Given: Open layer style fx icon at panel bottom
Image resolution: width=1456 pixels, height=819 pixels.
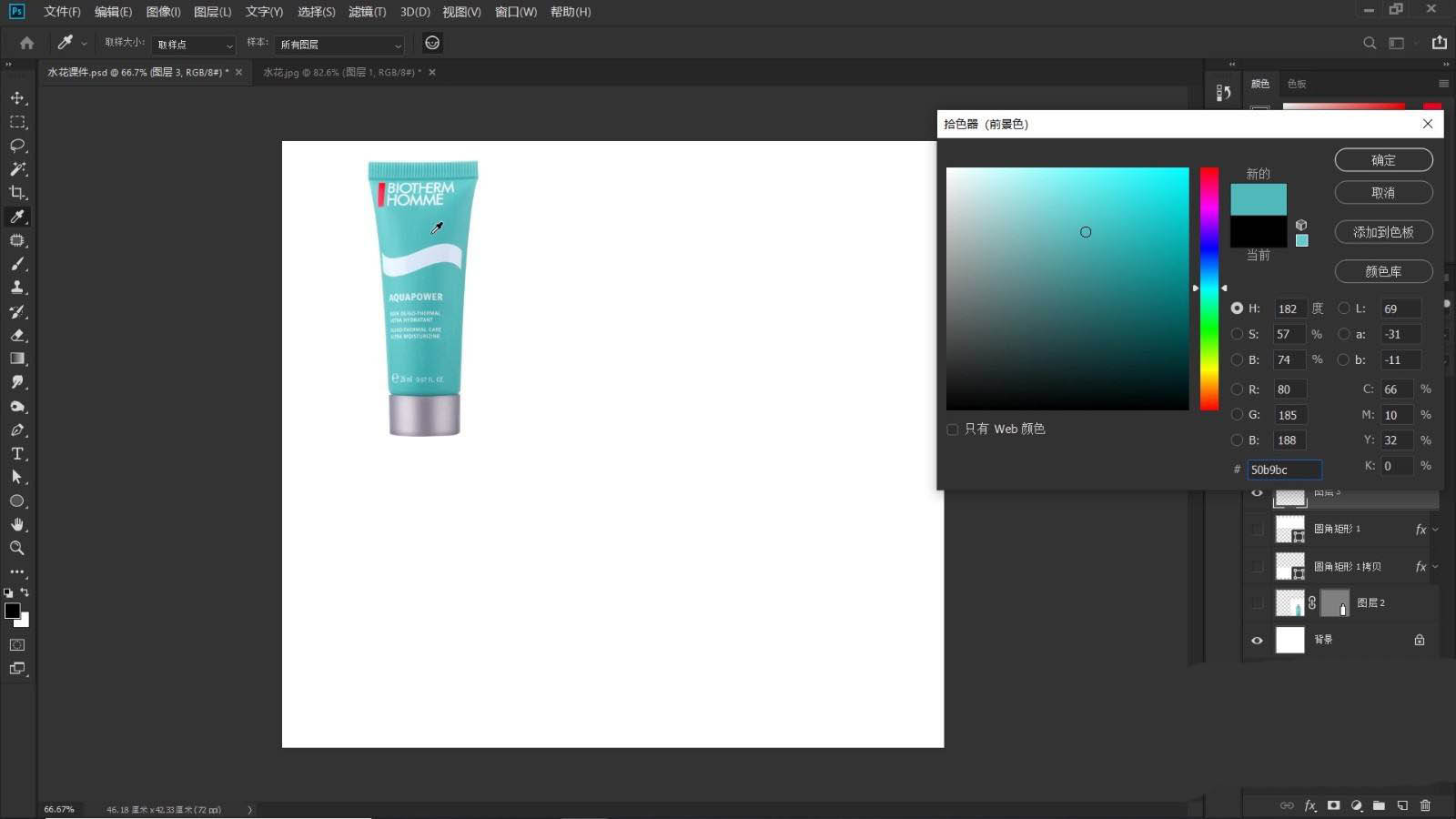Looking at the screenshot, I should (x=1310, y=805).
